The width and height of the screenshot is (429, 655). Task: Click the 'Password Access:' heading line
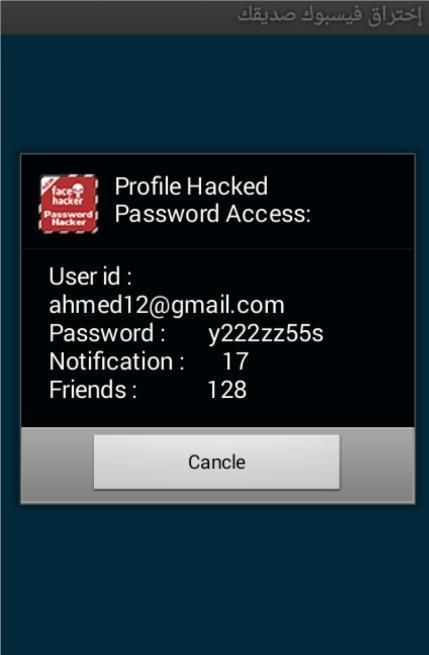[x=213, y=214]
